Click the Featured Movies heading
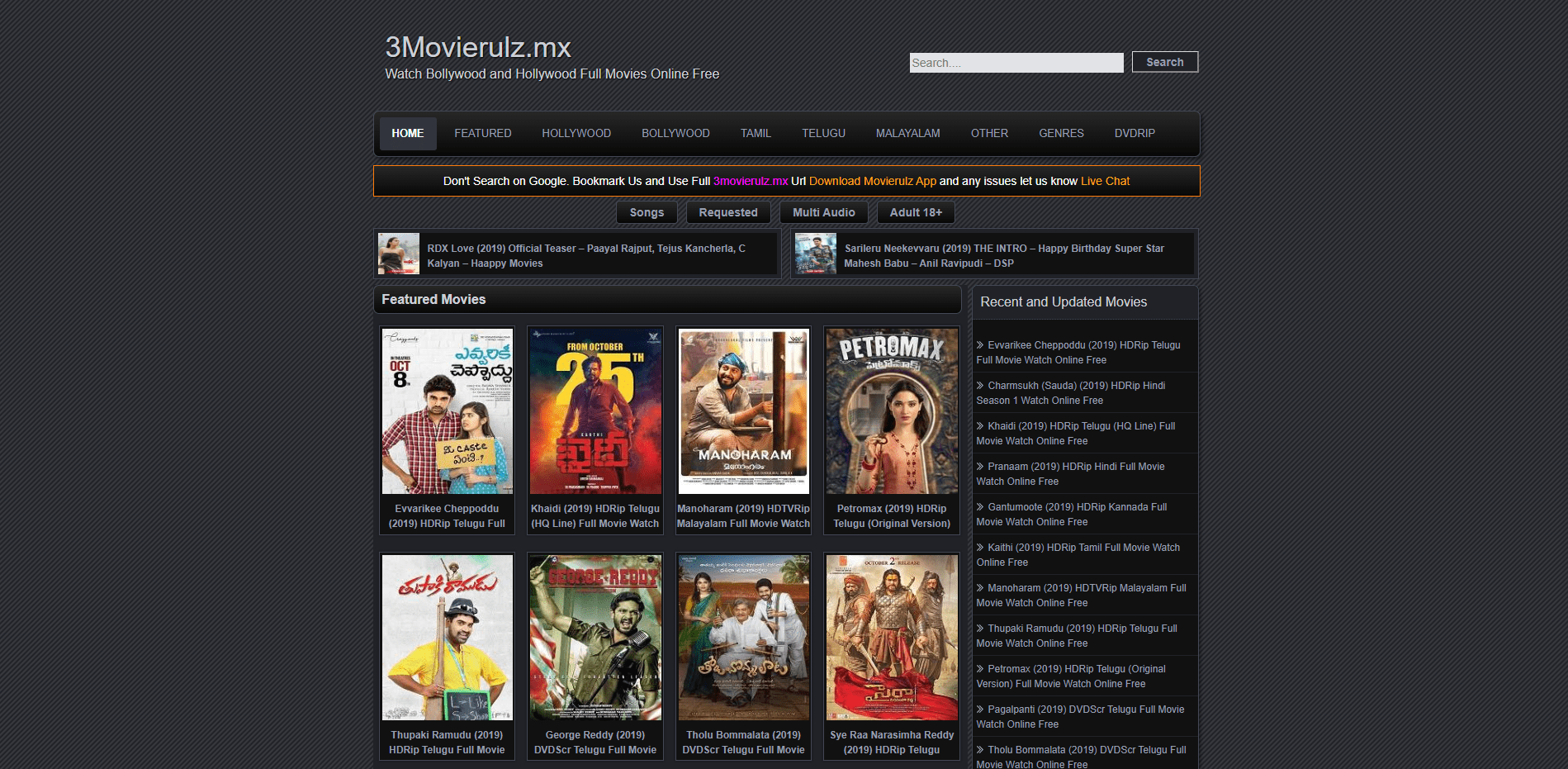The height and width of the screenshot is (769, 1568). click(433, 300)
